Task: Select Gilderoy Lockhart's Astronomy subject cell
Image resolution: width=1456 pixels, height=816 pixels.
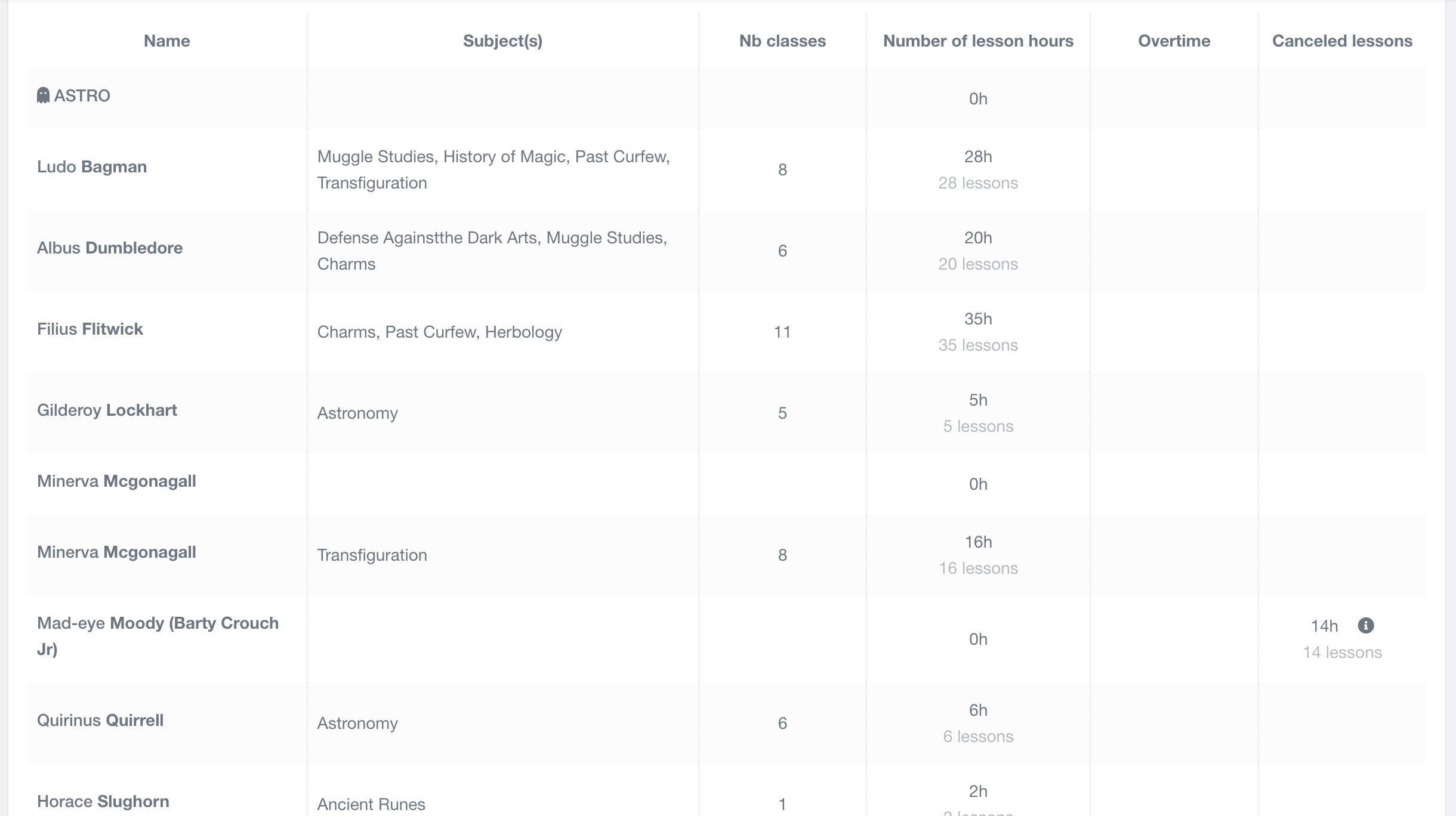Action: point(358,412)
